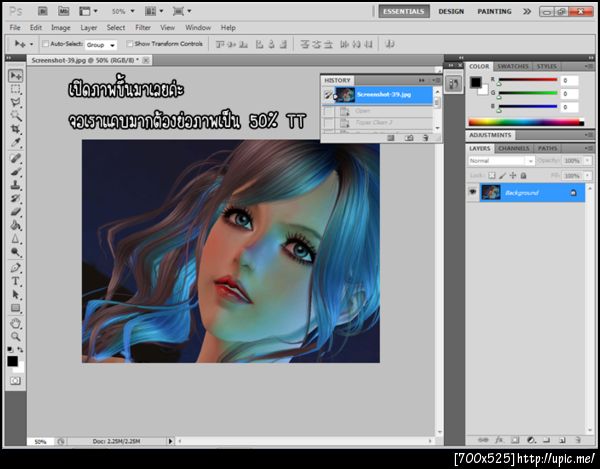Image resolution: width=600 pixels, height=469 pixels.
Task: Select the Path Selection tool
Action: (15, 295)
